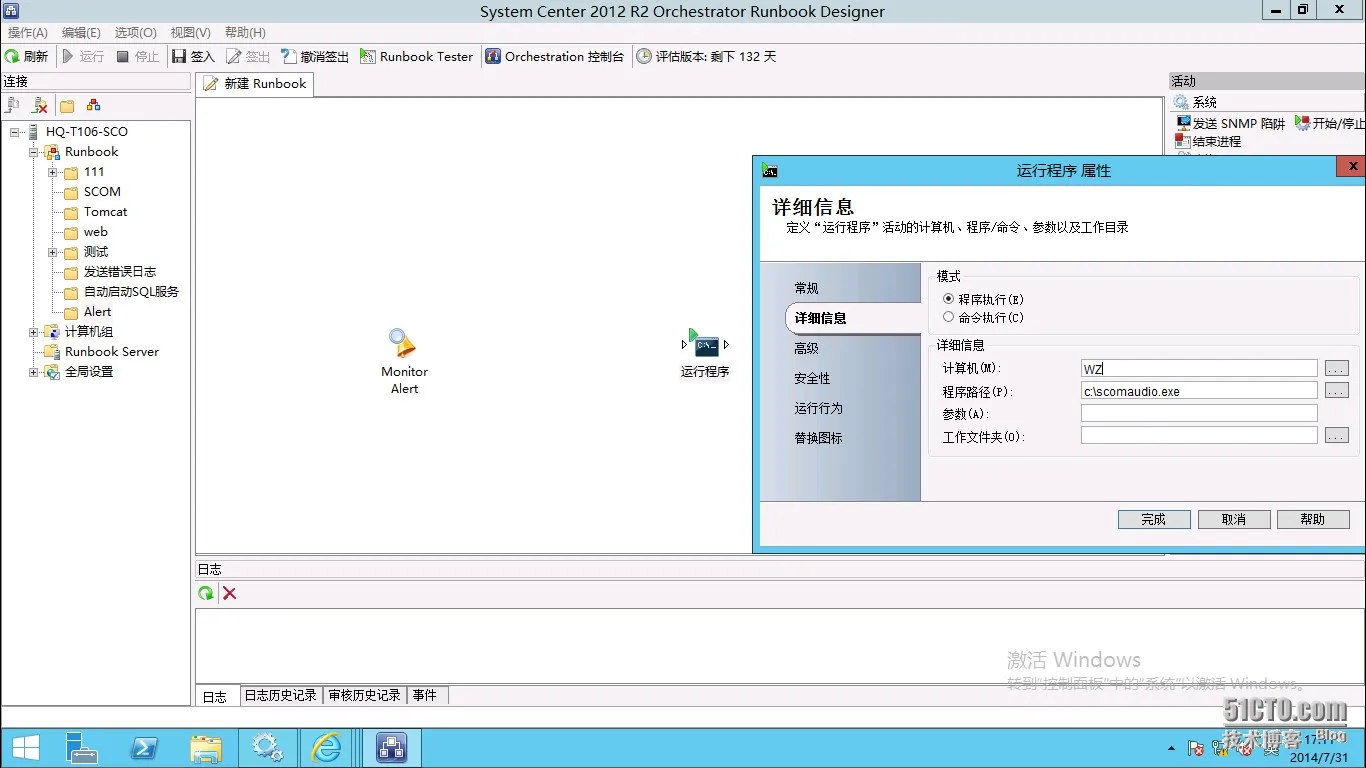Click the 参数 input field

[x=1199, y=413]
